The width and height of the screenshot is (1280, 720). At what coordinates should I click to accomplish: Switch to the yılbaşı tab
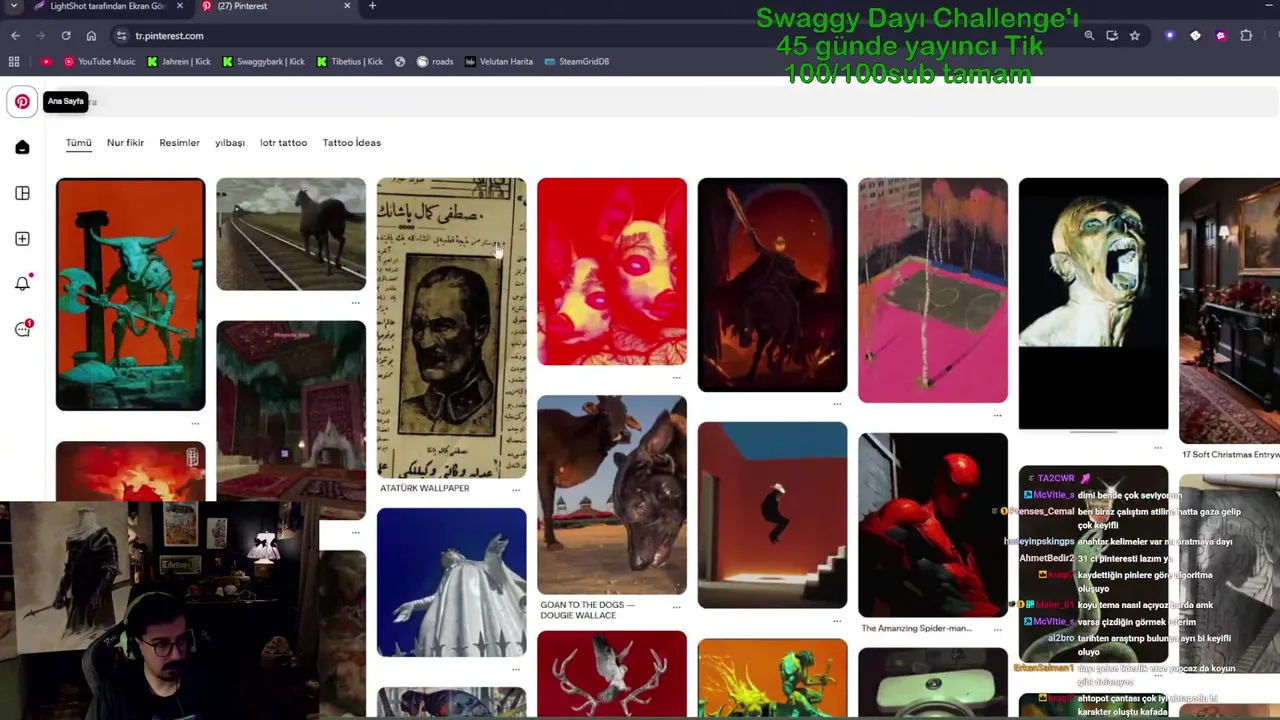click(x=230, y=143)
